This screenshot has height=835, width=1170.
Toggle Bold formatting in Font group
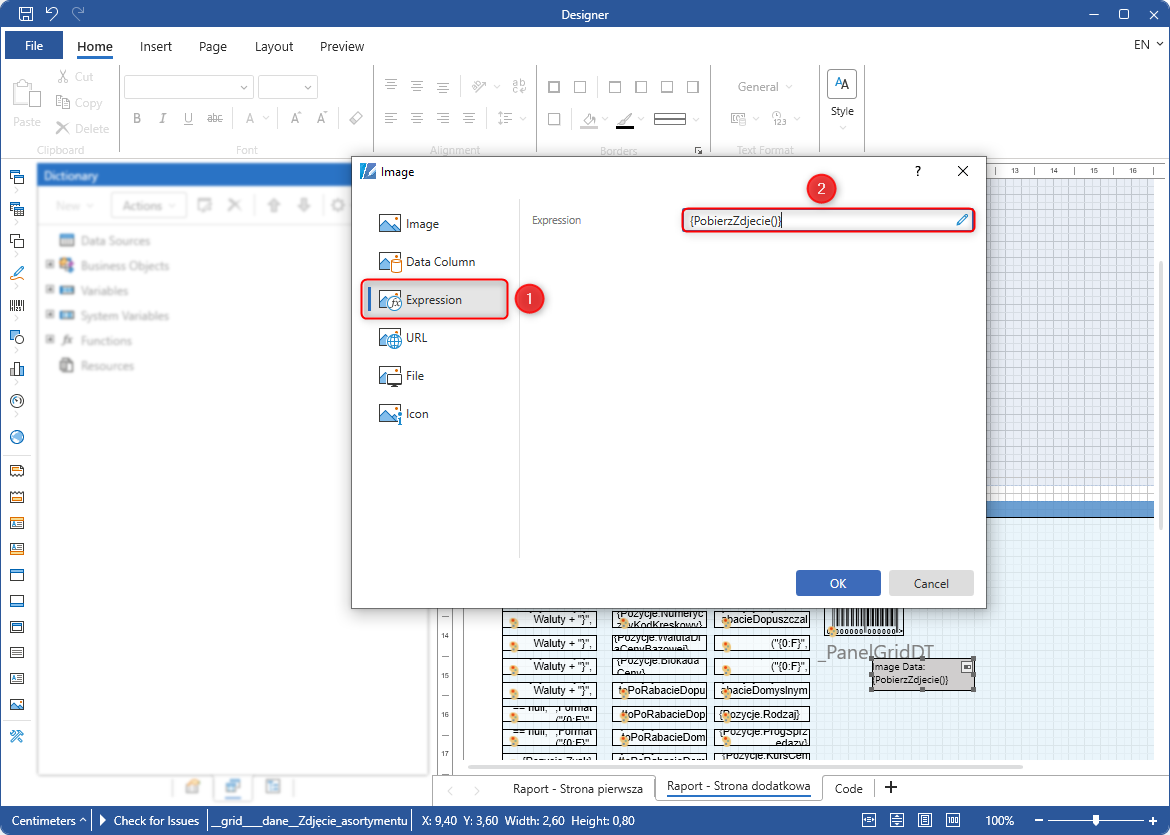[137, 119]
